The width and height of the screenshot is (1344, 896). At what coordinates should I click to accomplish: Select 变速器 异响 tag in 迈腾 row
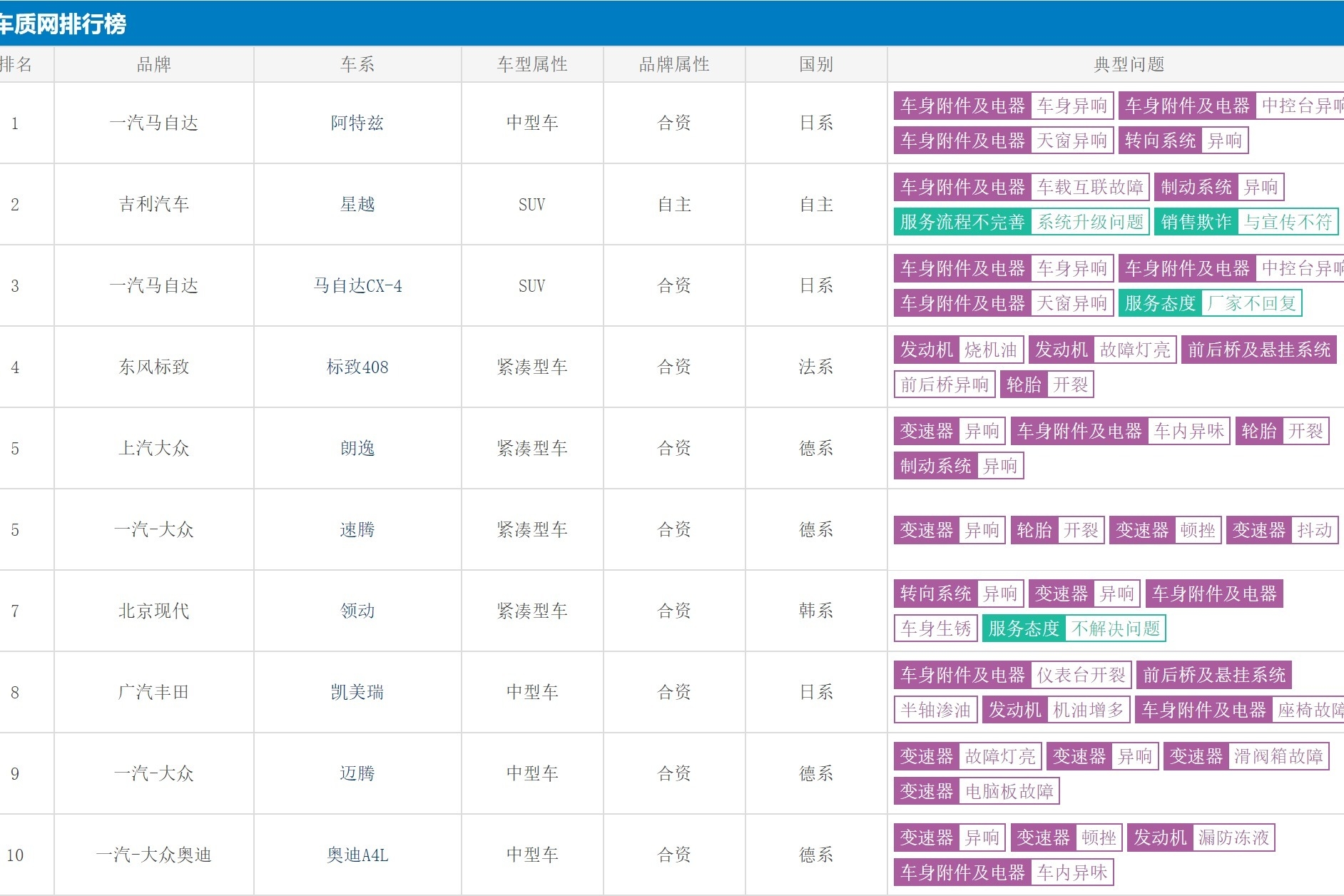[1102, 756]
